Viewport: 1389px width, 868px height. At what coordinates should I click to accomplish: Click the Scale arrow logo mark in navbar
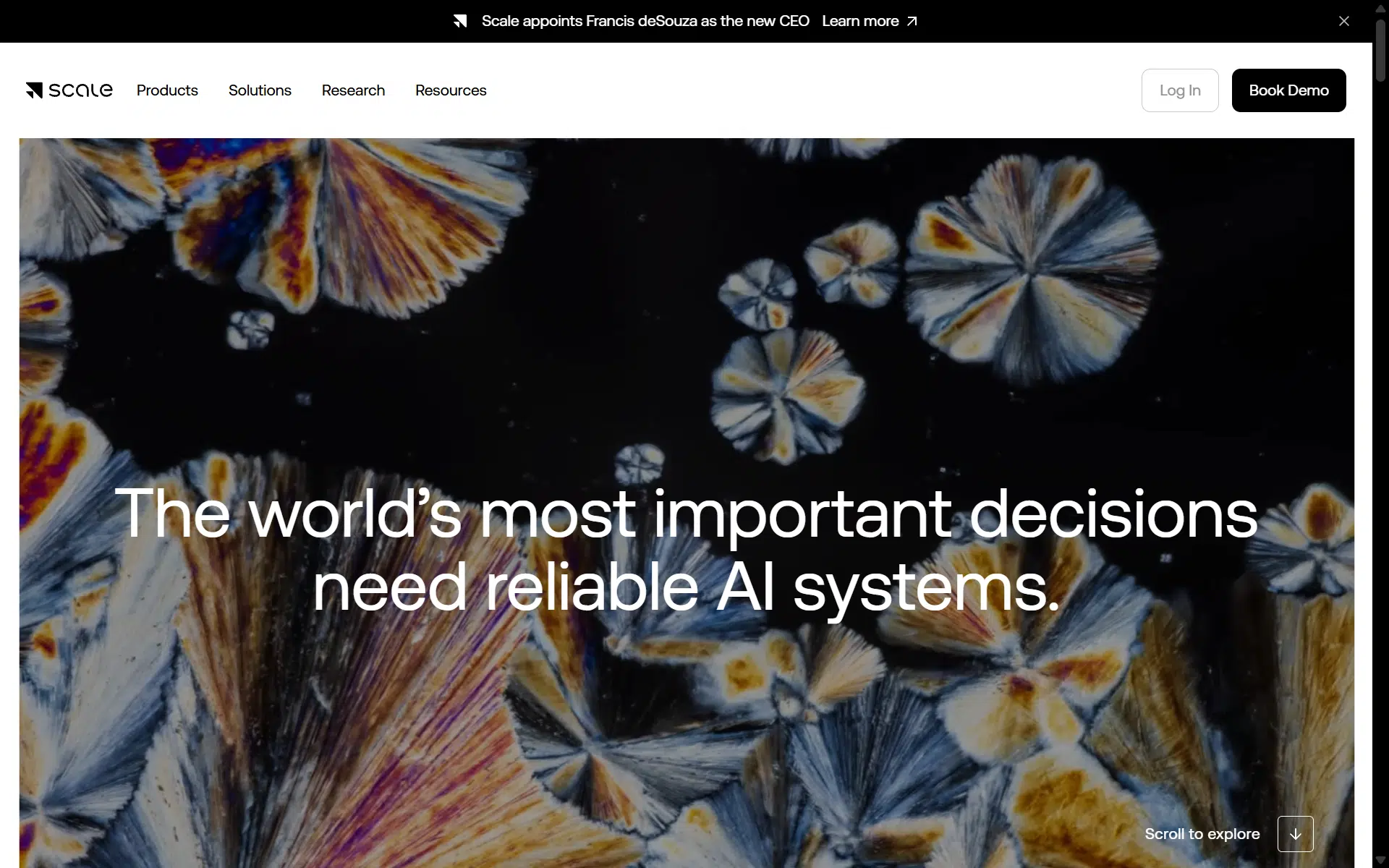pos(34,90)
